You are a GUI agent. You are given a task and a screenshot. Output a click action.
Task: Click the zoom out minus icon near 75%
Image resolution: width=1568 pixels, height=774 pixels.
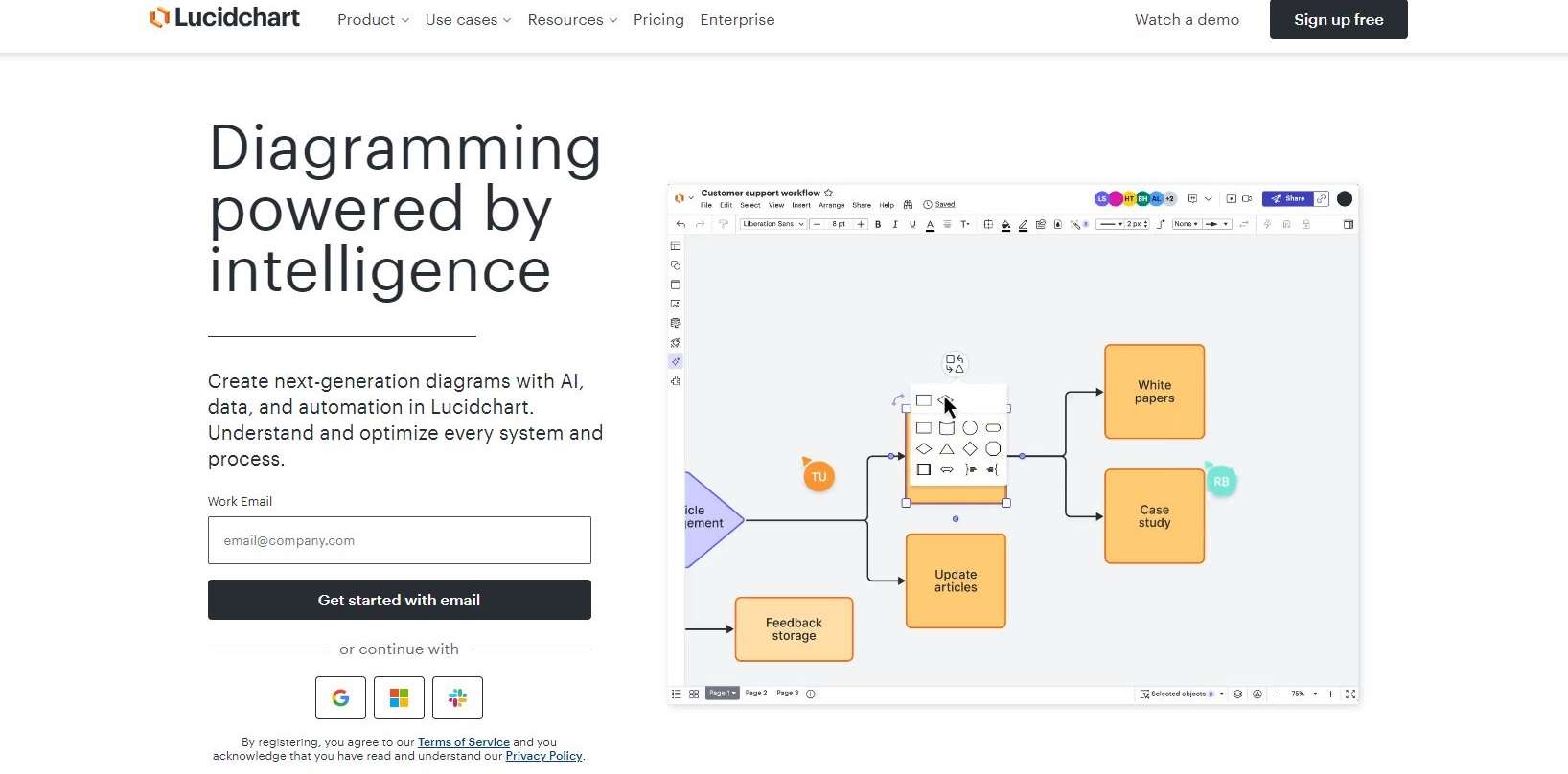coord(1277,694)
